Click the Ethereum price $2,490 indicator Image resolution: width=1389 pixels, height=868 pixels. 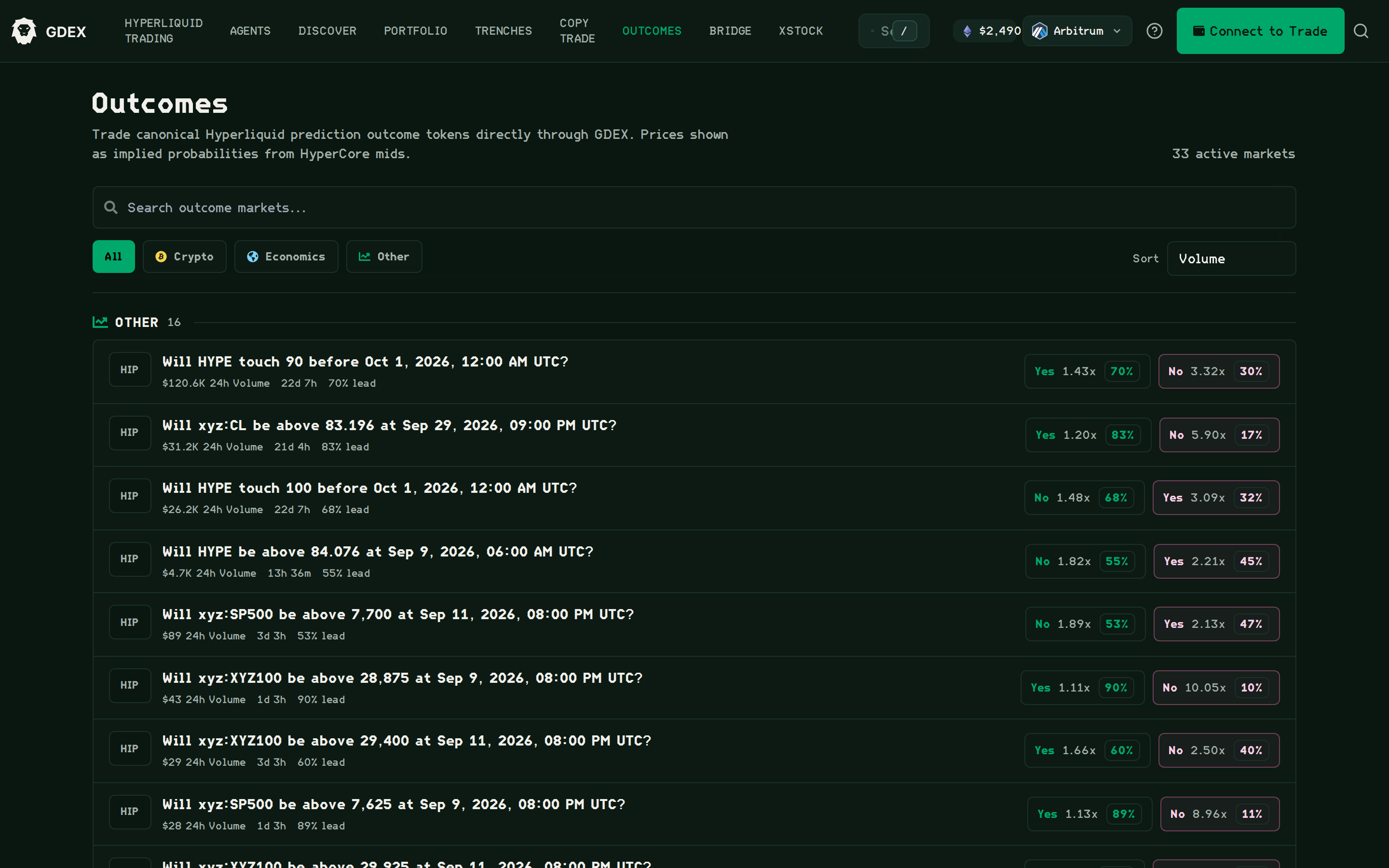tap(991, 31)
